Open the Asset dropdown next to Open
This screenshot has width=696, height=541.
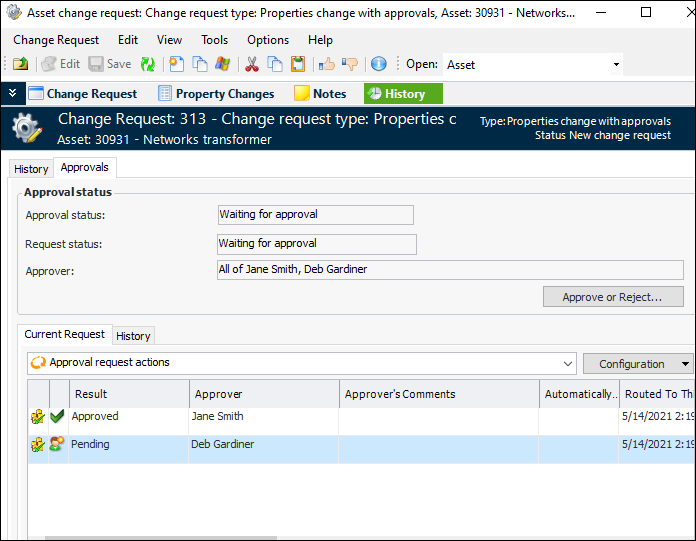(616, 65)
